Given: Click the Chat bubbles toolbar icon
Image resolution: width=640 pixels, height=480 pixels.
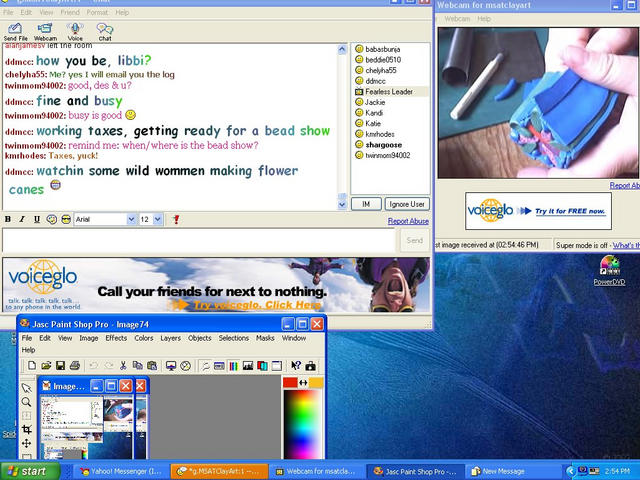Looking at the screenshot, I should (x=105, y=31).
